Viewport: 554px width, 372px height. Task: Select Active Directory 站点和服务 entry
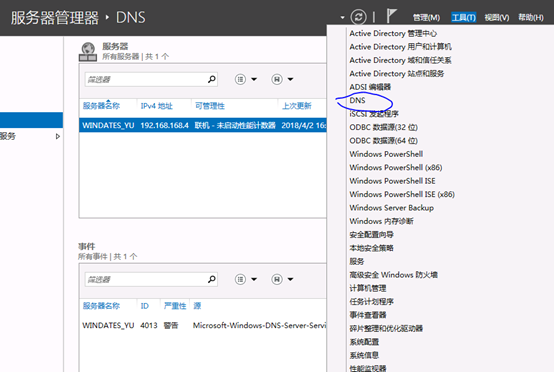click(397, 74)
